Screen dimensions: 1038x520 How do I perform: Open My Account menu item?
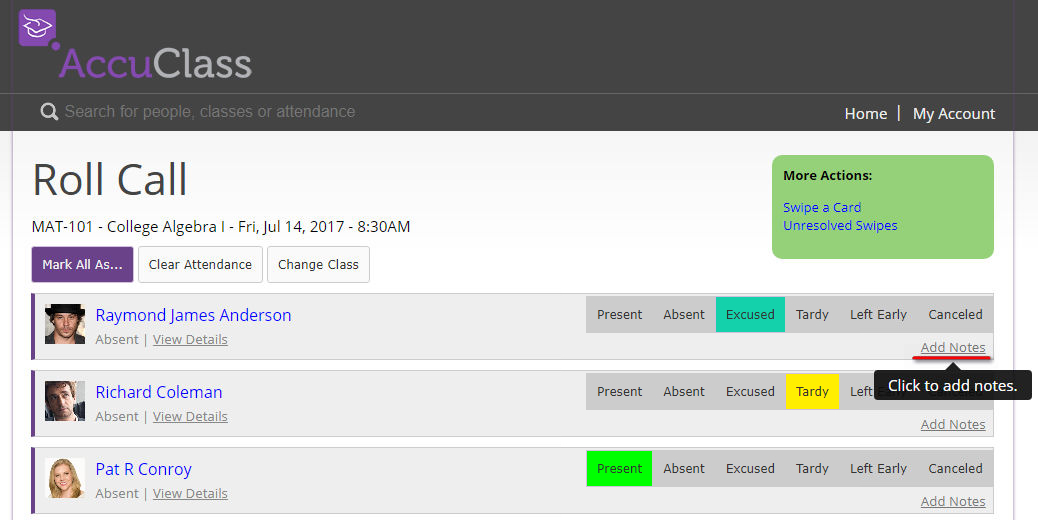[x=953, y=114]
